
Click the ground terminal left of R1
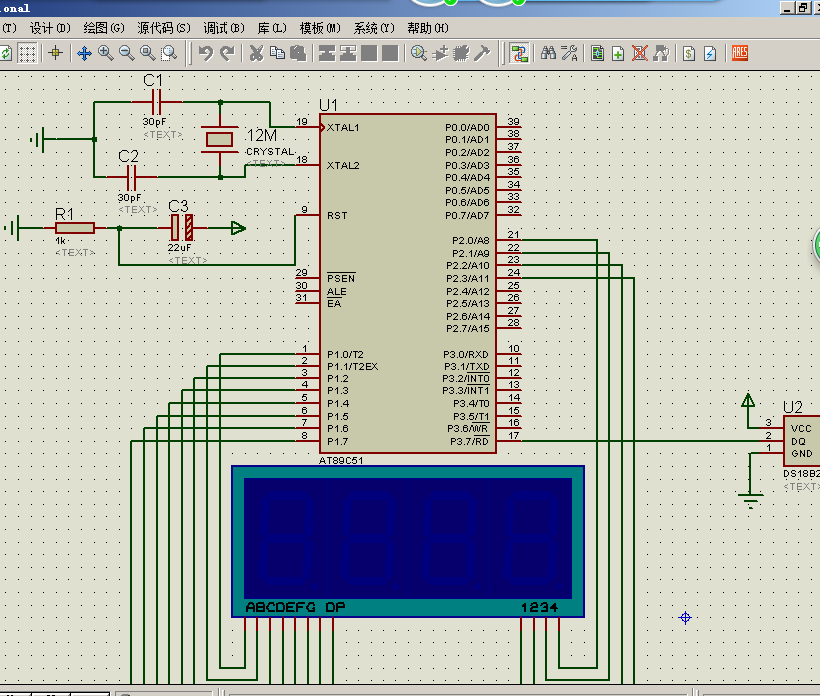click(x=13, y=227)
